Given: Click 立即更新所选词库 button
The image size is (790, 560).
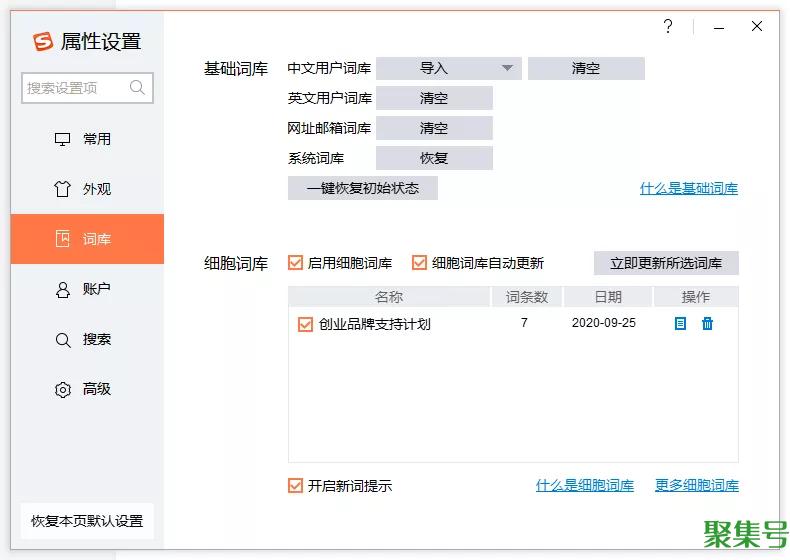Looking at the screenshot, I should pos(666,263).
